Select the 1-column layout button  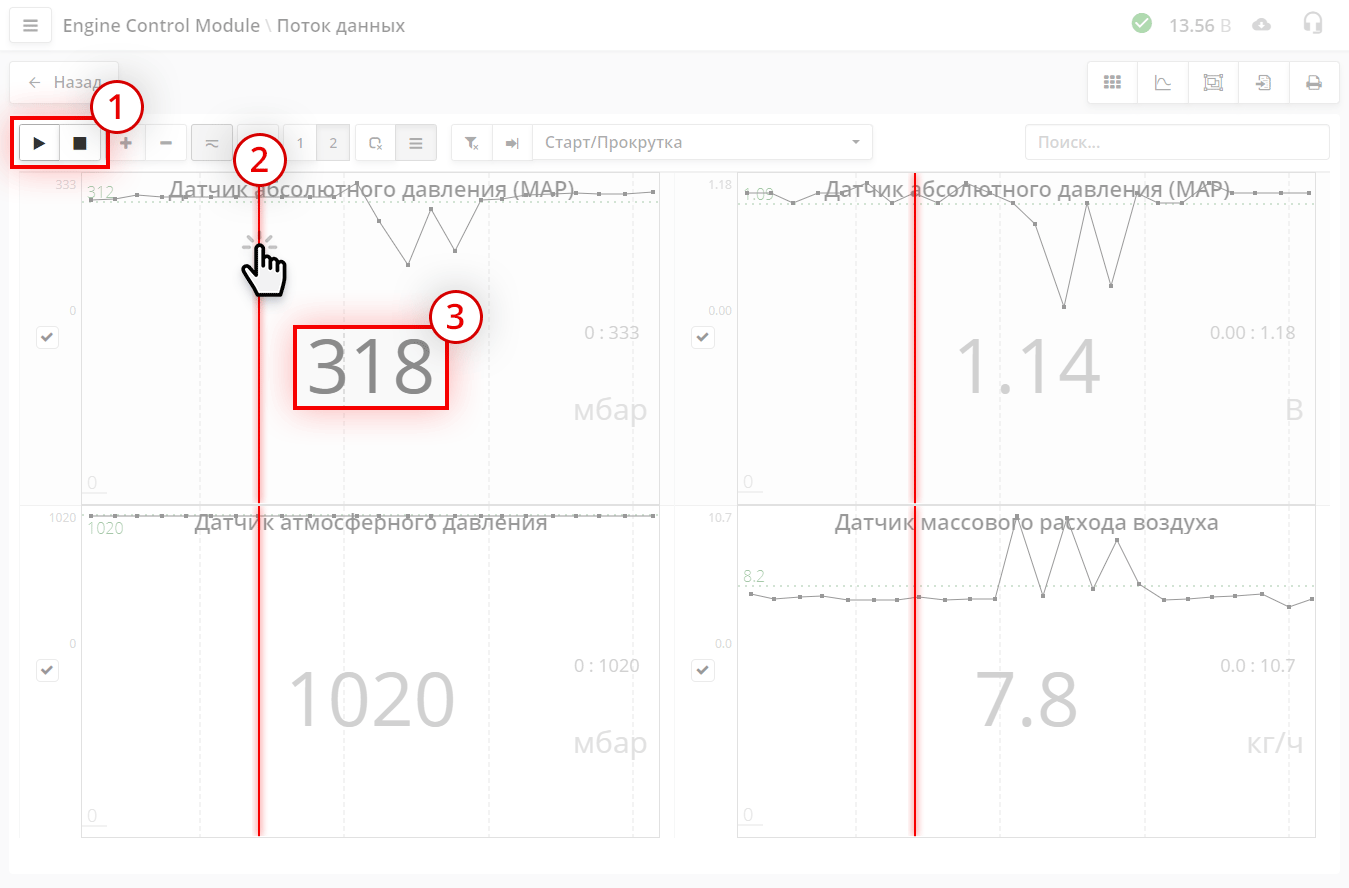[x=300, y=143]
